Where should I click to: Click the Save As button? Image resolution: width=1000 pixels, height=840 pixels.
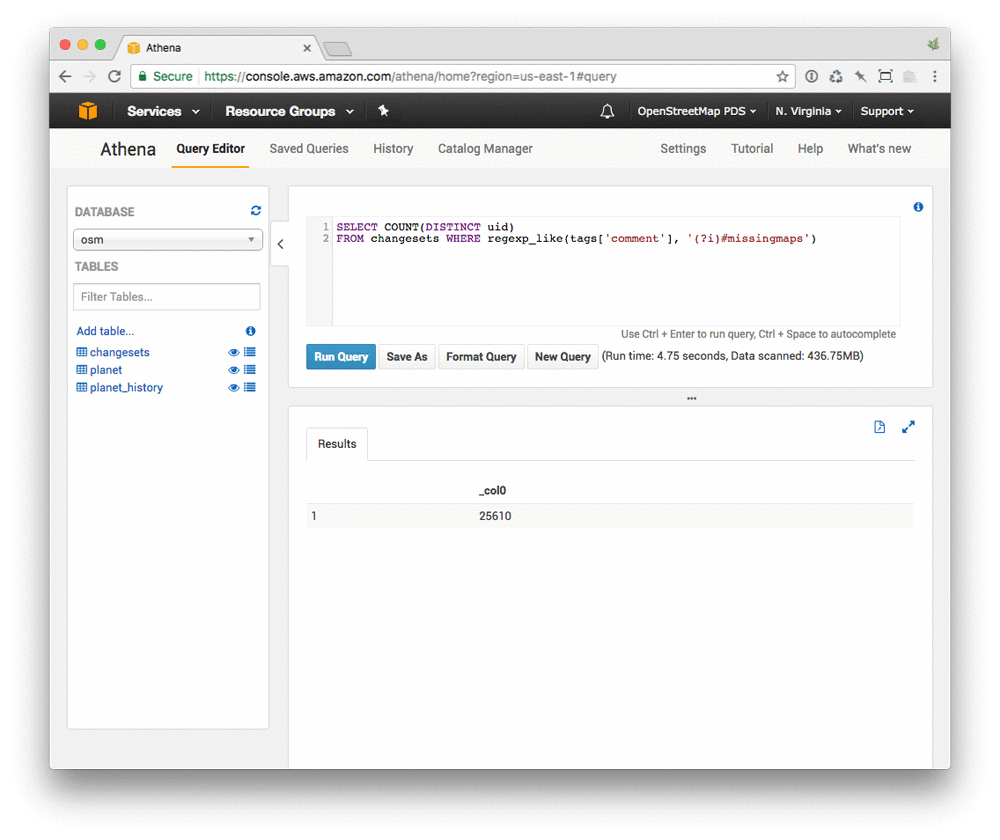point(407,357)
